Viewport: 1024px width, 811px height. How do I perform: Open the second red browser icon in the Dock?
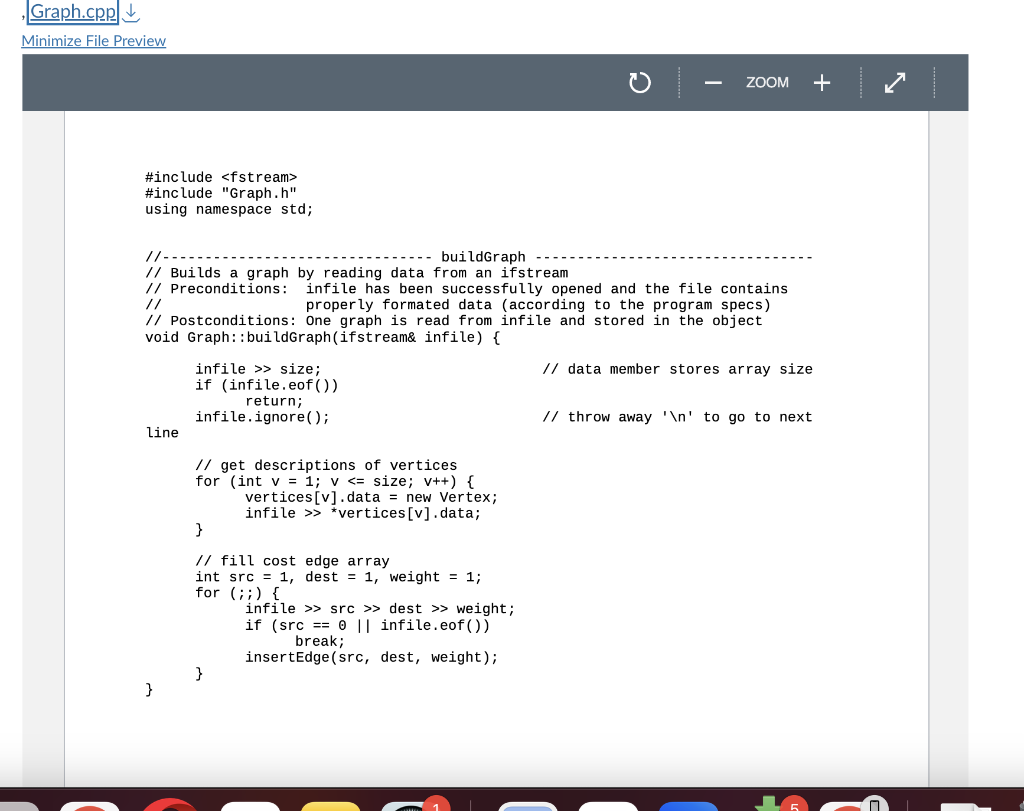170,806
